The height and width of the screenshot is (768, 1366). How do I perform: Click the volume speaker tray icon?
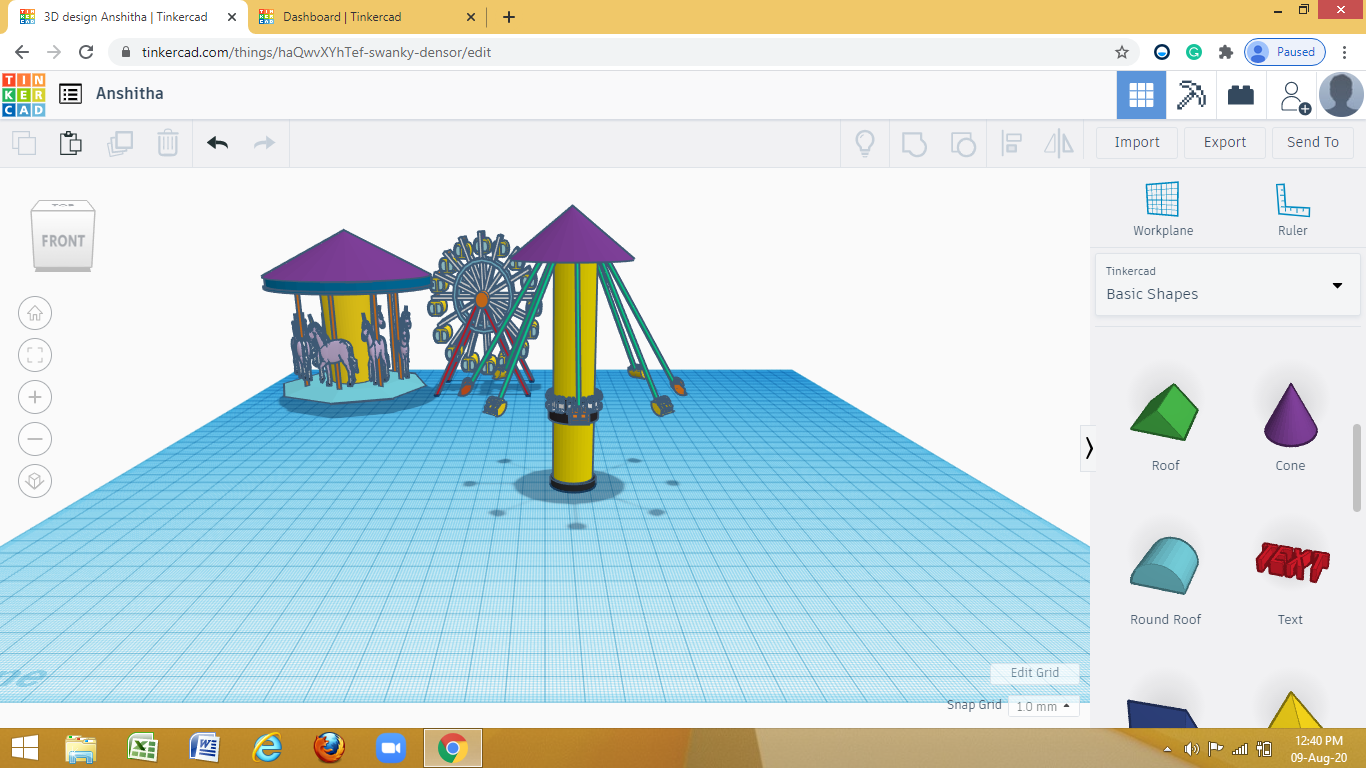1191,749
